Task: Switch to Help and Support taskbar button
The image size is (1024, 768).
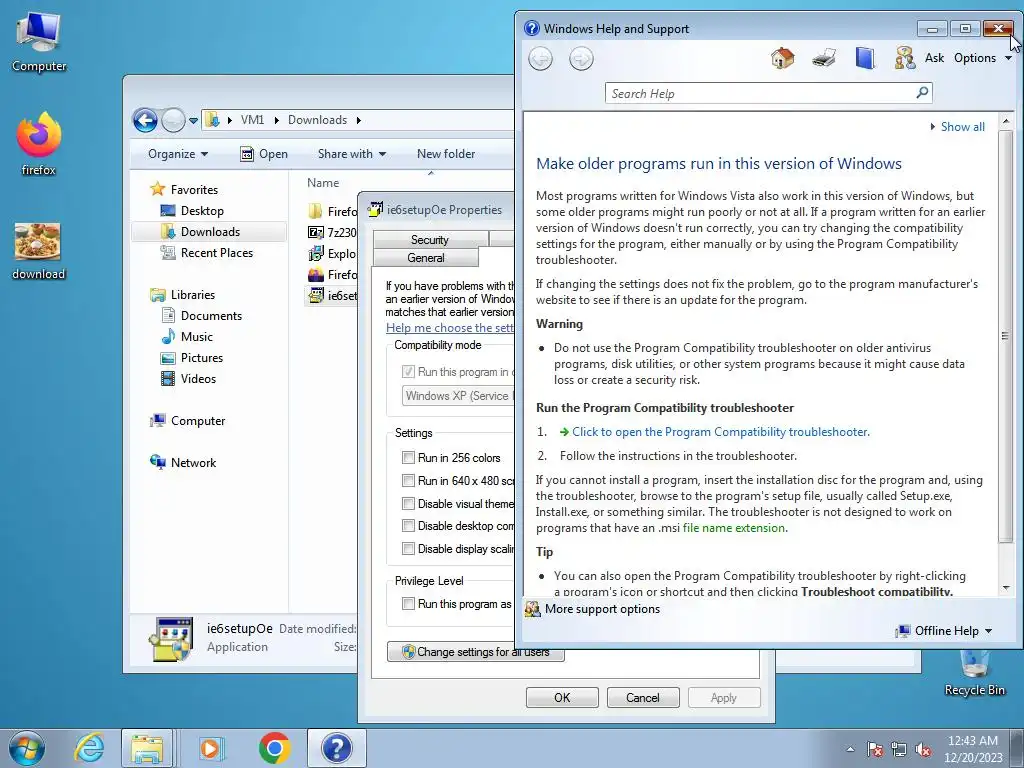Action: [x=337, y=748]
